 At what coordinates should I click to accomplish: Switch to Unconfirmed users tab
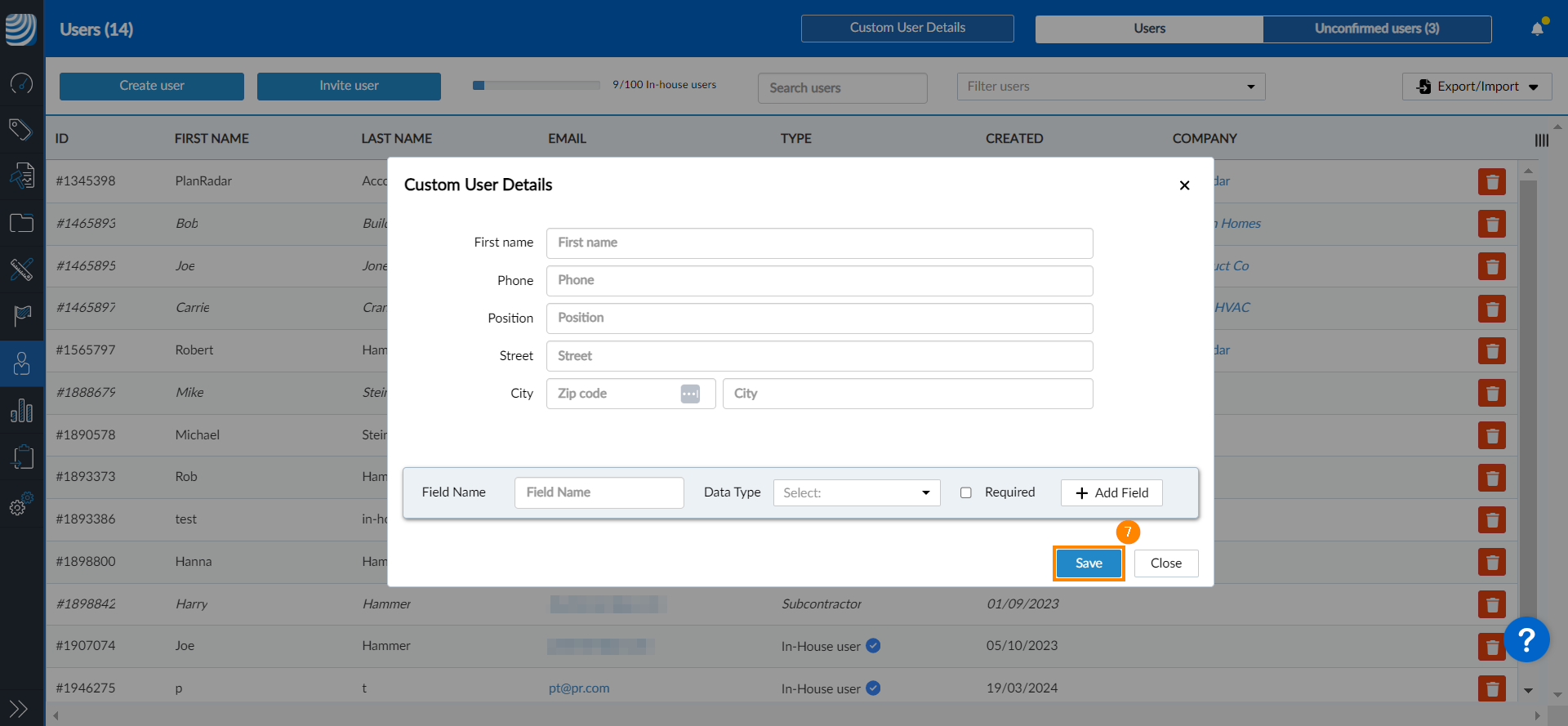[1376, 29]
